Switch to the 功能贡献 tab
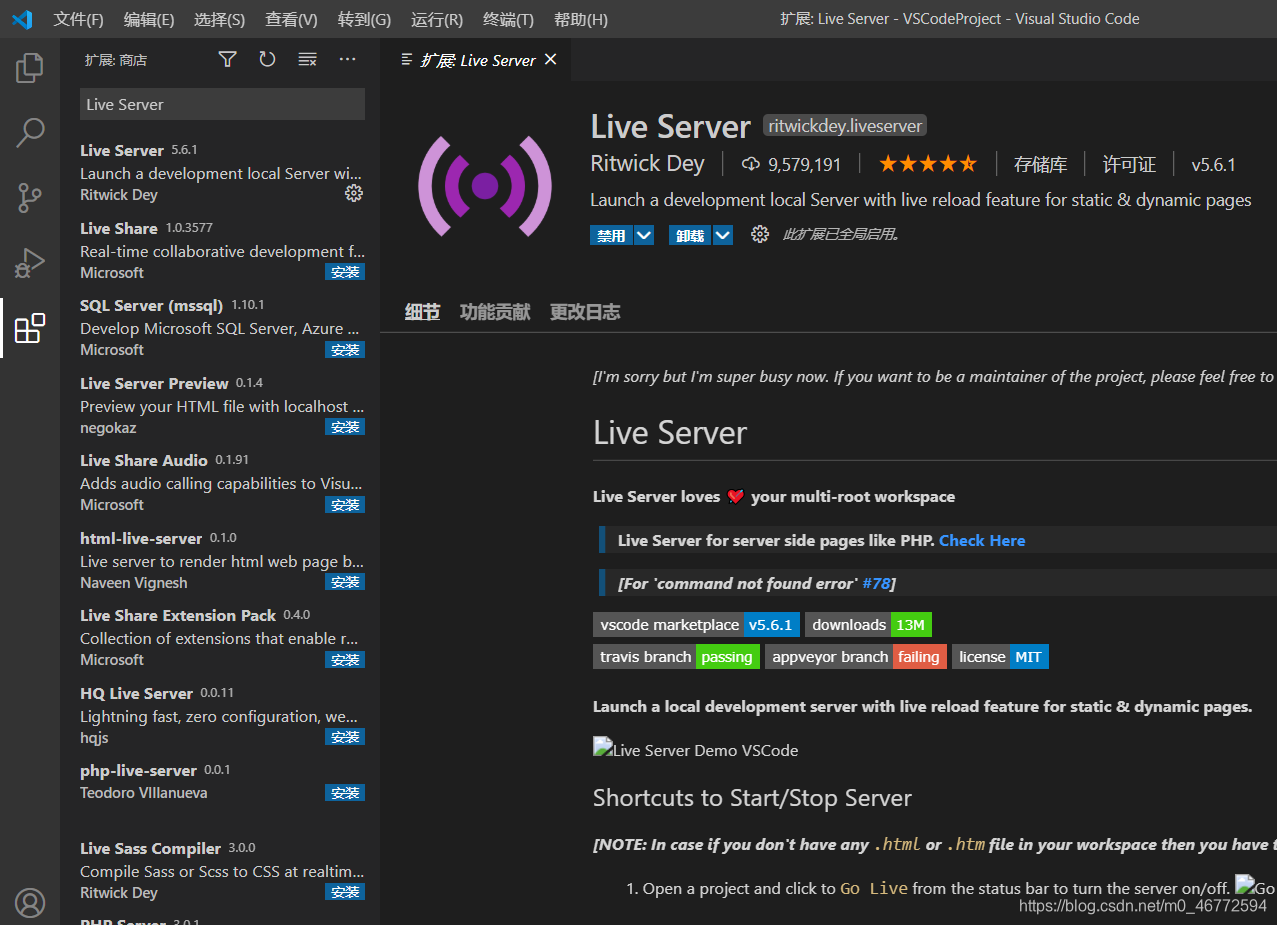This screenshot has height=925, width=1277. tap(495, 312)
